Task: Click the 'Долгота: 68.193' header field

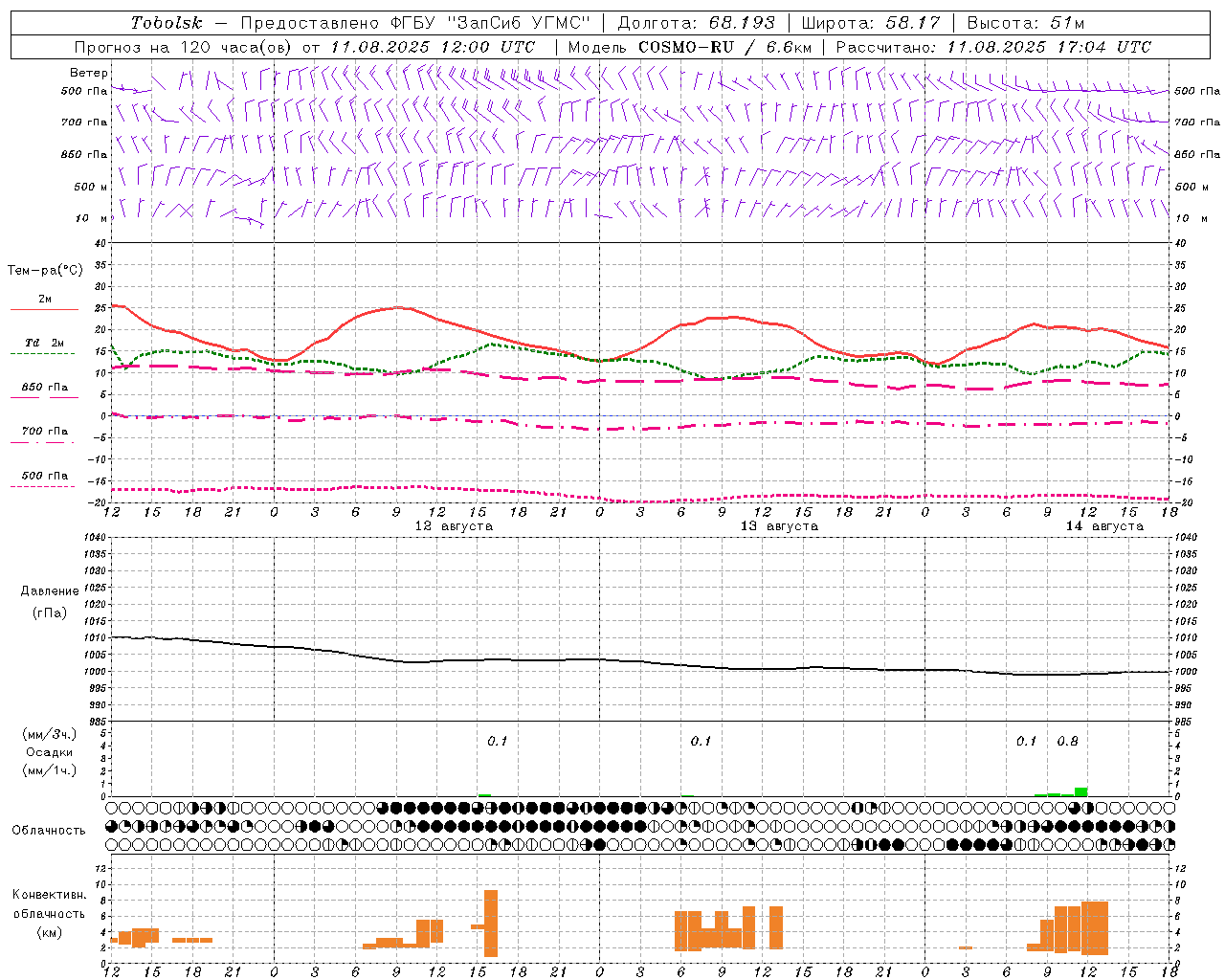Action: tap(696, 23)
